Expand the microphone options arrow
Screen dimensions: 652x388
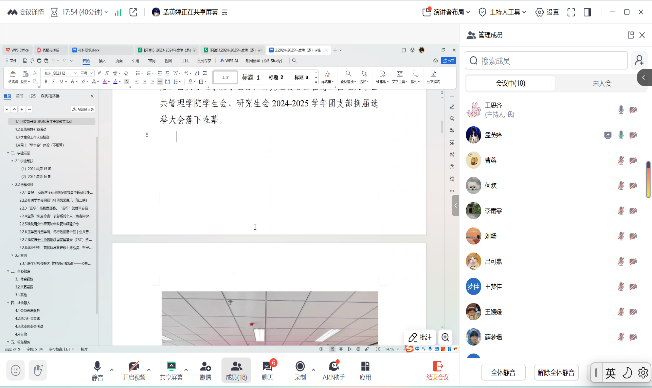click(x=111, y=369)
